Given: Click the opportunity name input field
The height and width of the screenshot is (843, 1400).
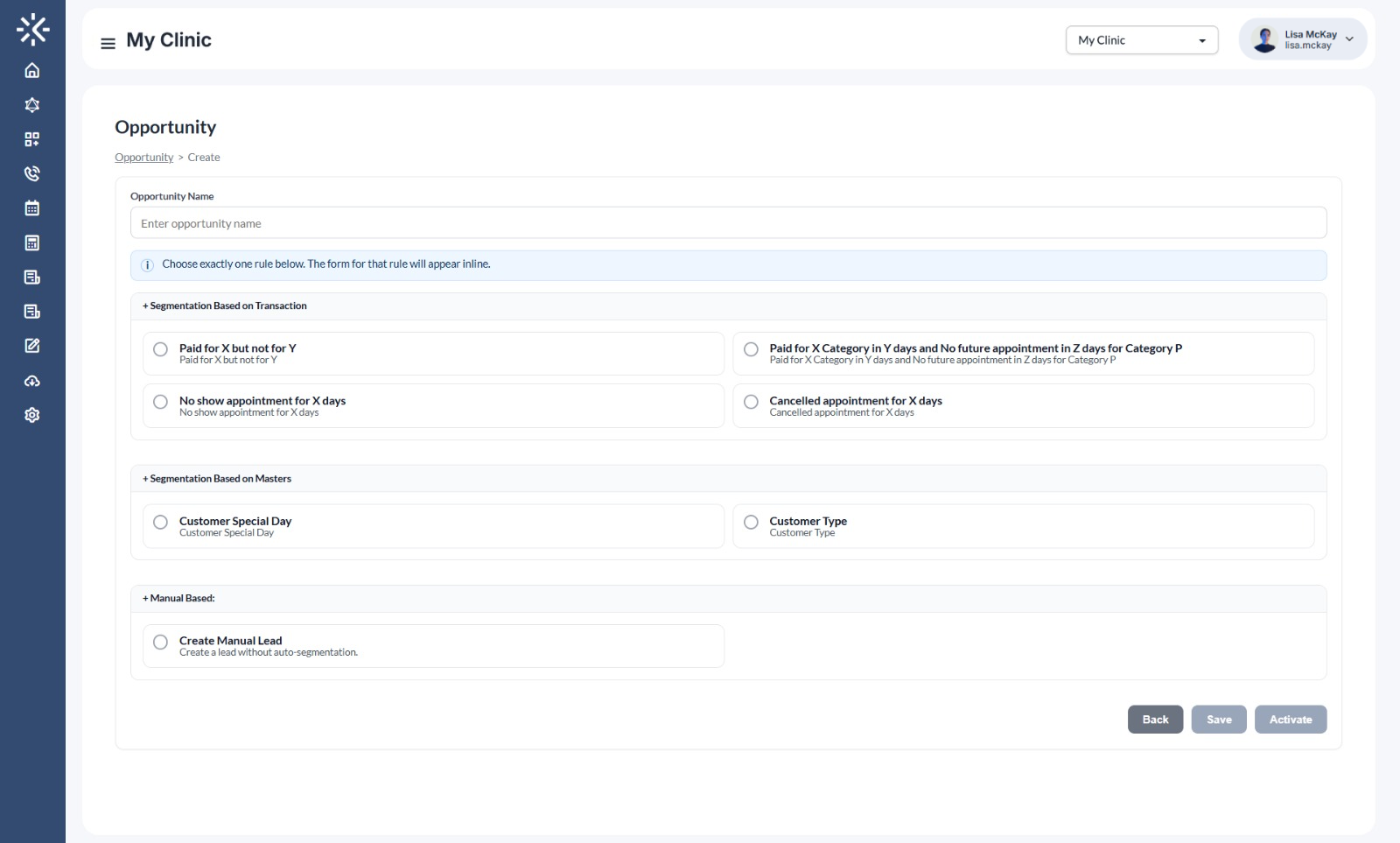Looking at the screenshot, I should 729,222.
